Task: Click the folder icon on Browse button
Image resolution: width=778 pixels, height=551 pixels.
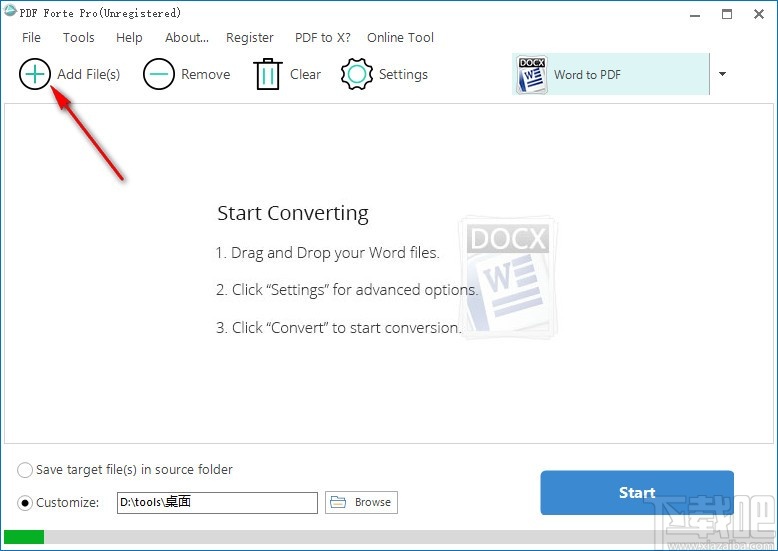Action: pos(338,502)
